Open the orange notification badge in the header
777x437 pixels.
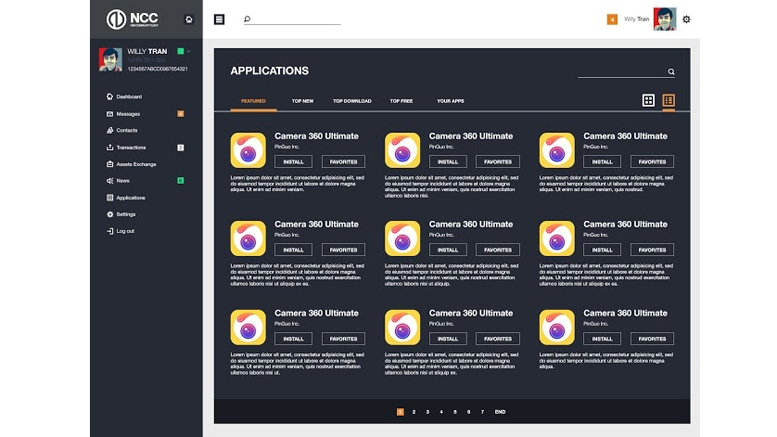pyautogui.click(x=612, y=19)
